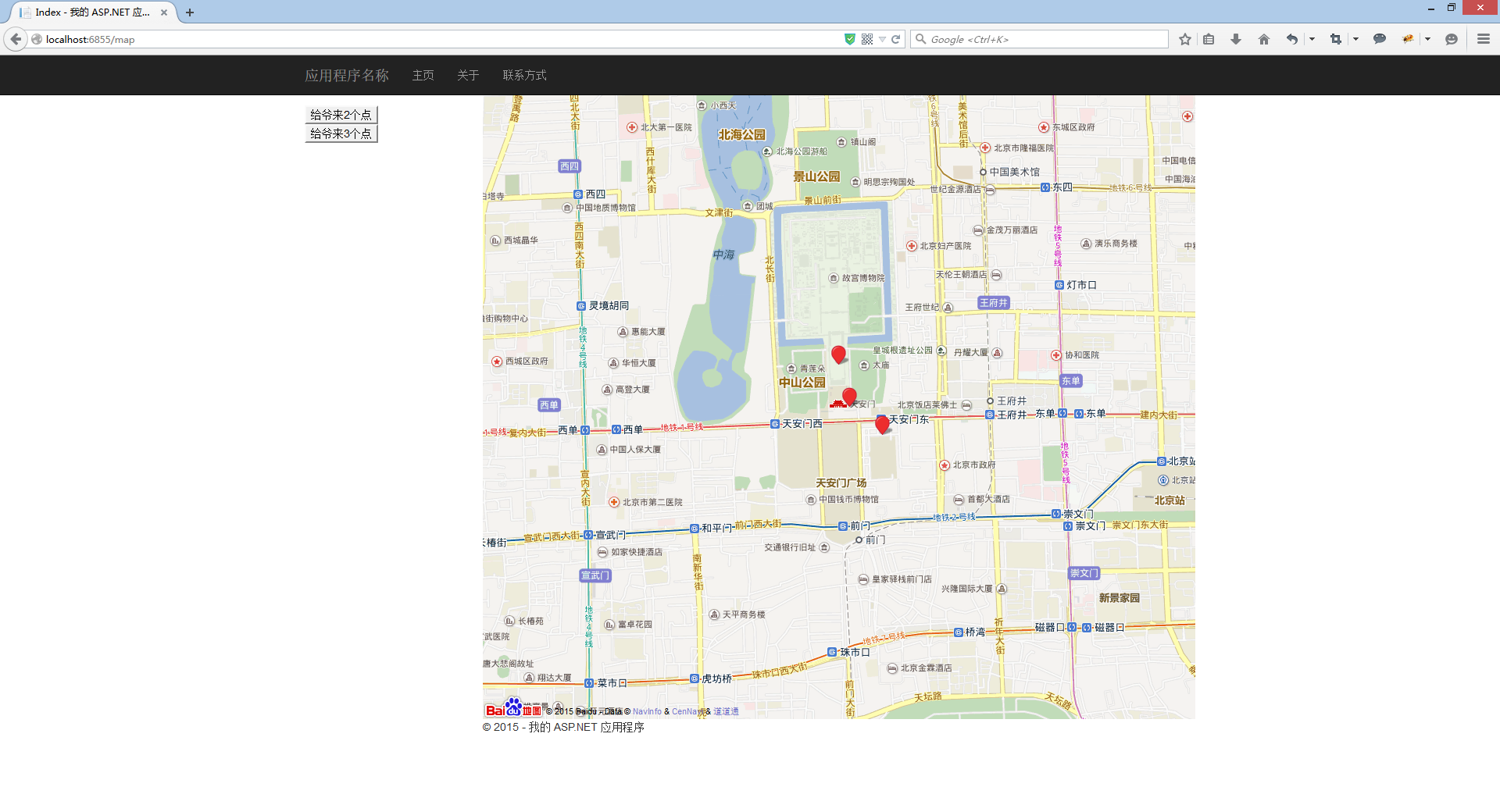
Task: Select the 宣武门 purple subway badge
Action: 595,575
